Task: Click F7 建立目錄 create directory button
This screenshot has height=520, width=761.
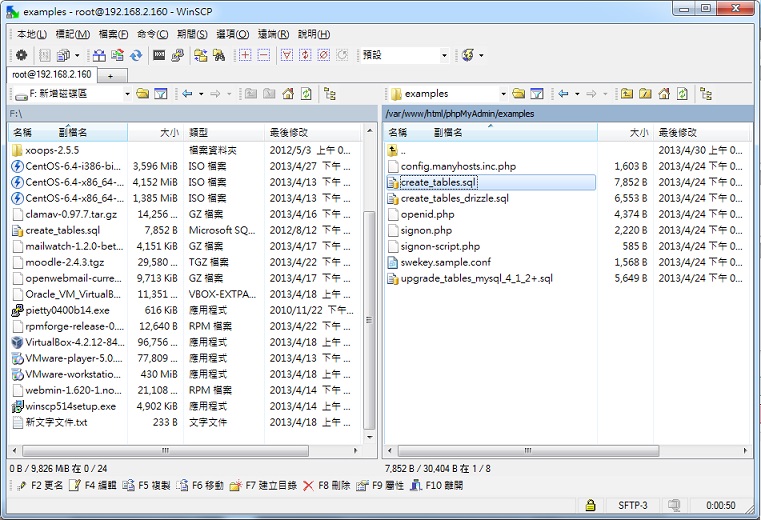Action: [264, 485]
